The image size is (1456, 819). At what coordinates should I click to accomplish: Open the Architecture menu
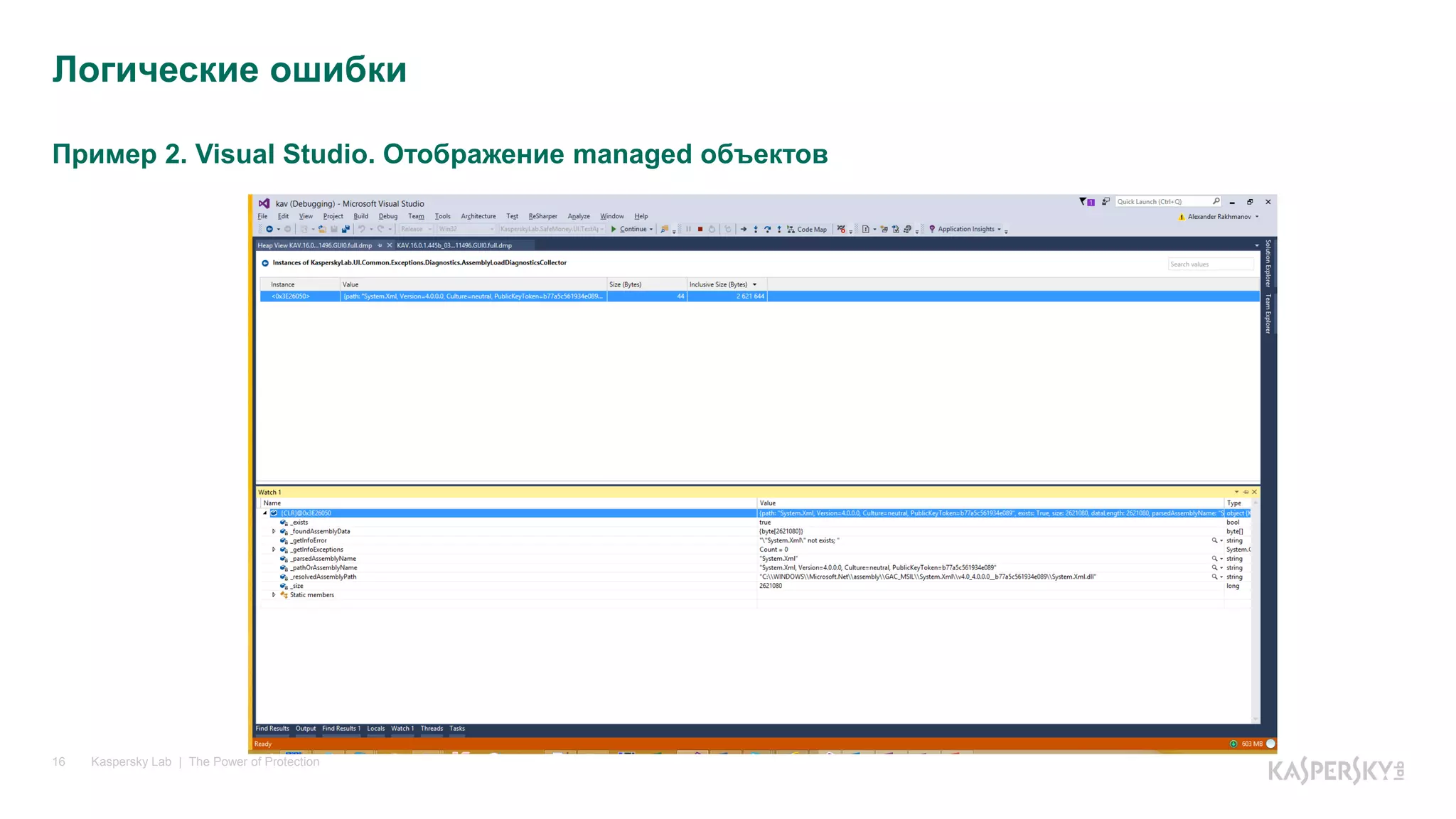pyautogui.click(x=478, y=216)
